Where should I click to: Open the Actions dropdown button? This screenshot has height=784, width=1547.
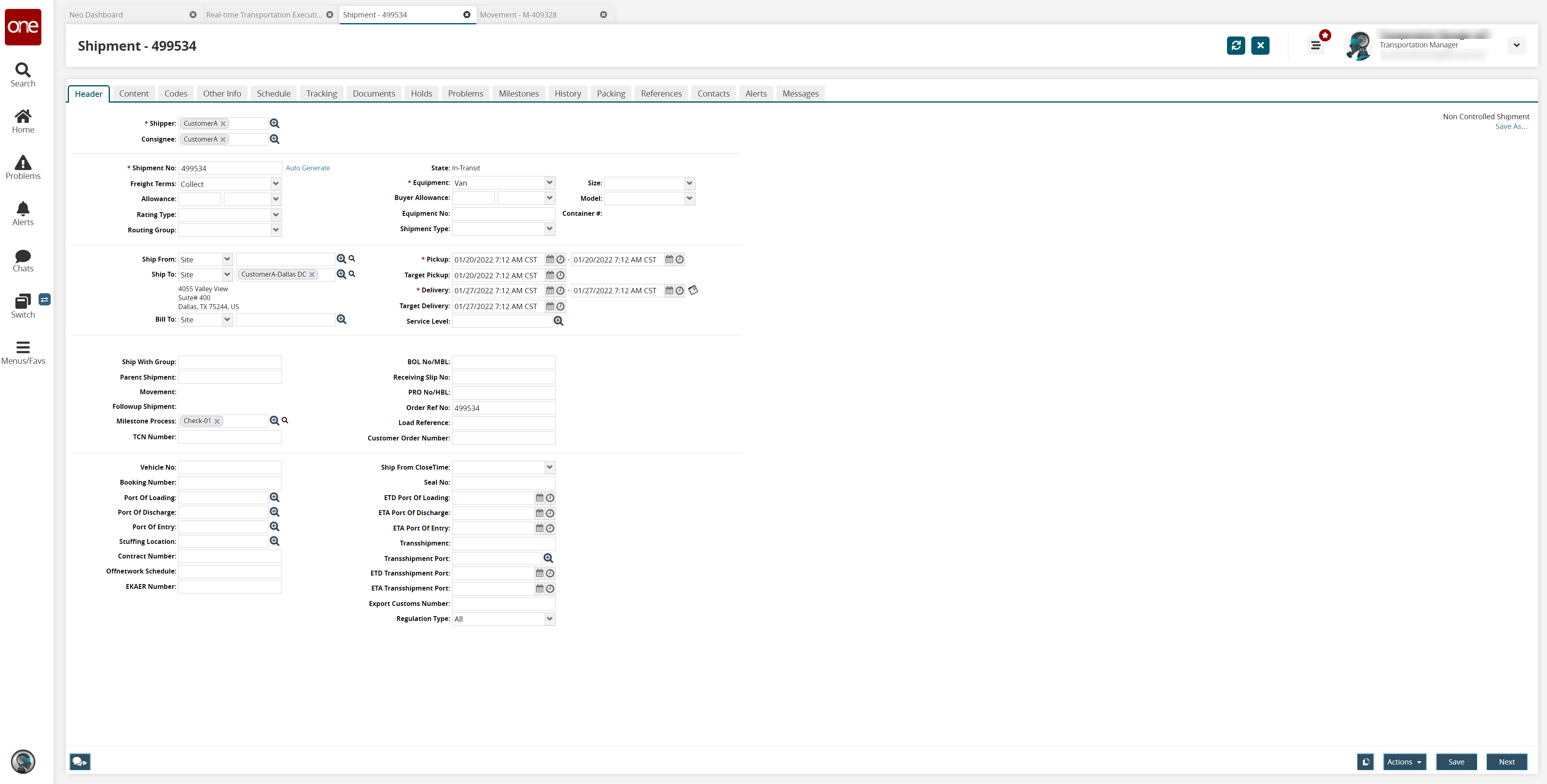pyautogui.click(x=1403, y=762)
